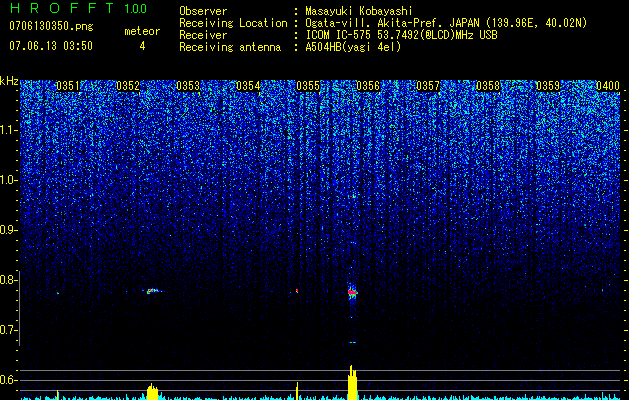629x400 pixels.
Task: Click the yellow power bar below 0352 echo
Action: [152, 392]
